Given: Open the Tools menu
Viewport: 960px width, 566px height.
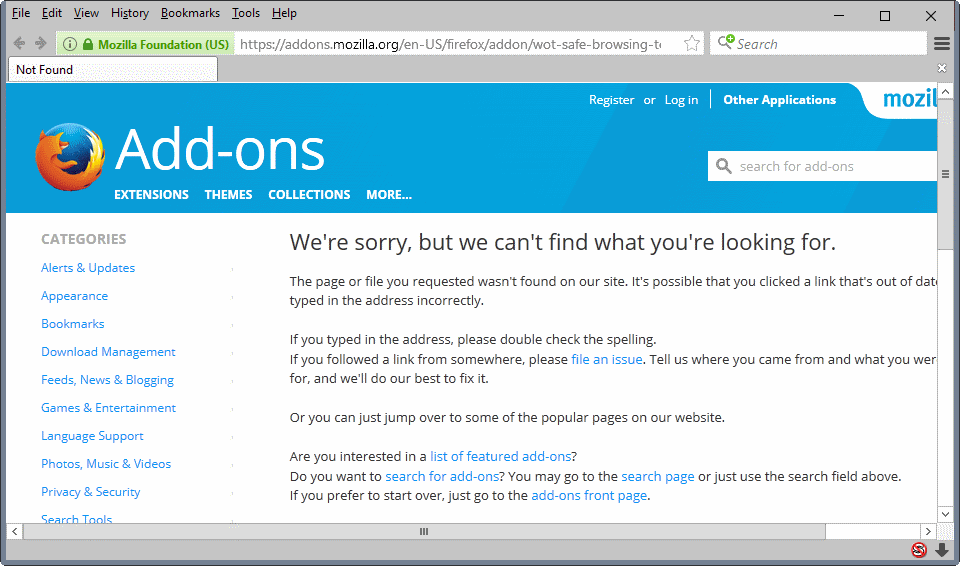Looking at the screenshot, I should [x=246, y=13].
